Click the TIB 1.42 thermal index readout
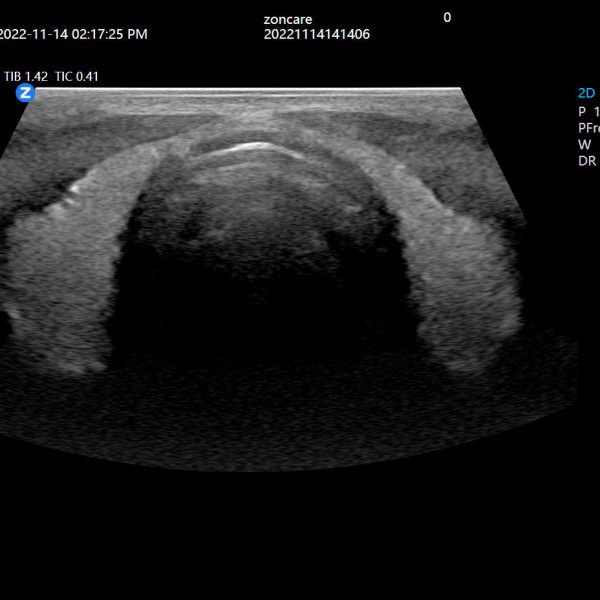The image size is (600, 600). [x=25, y=76]
